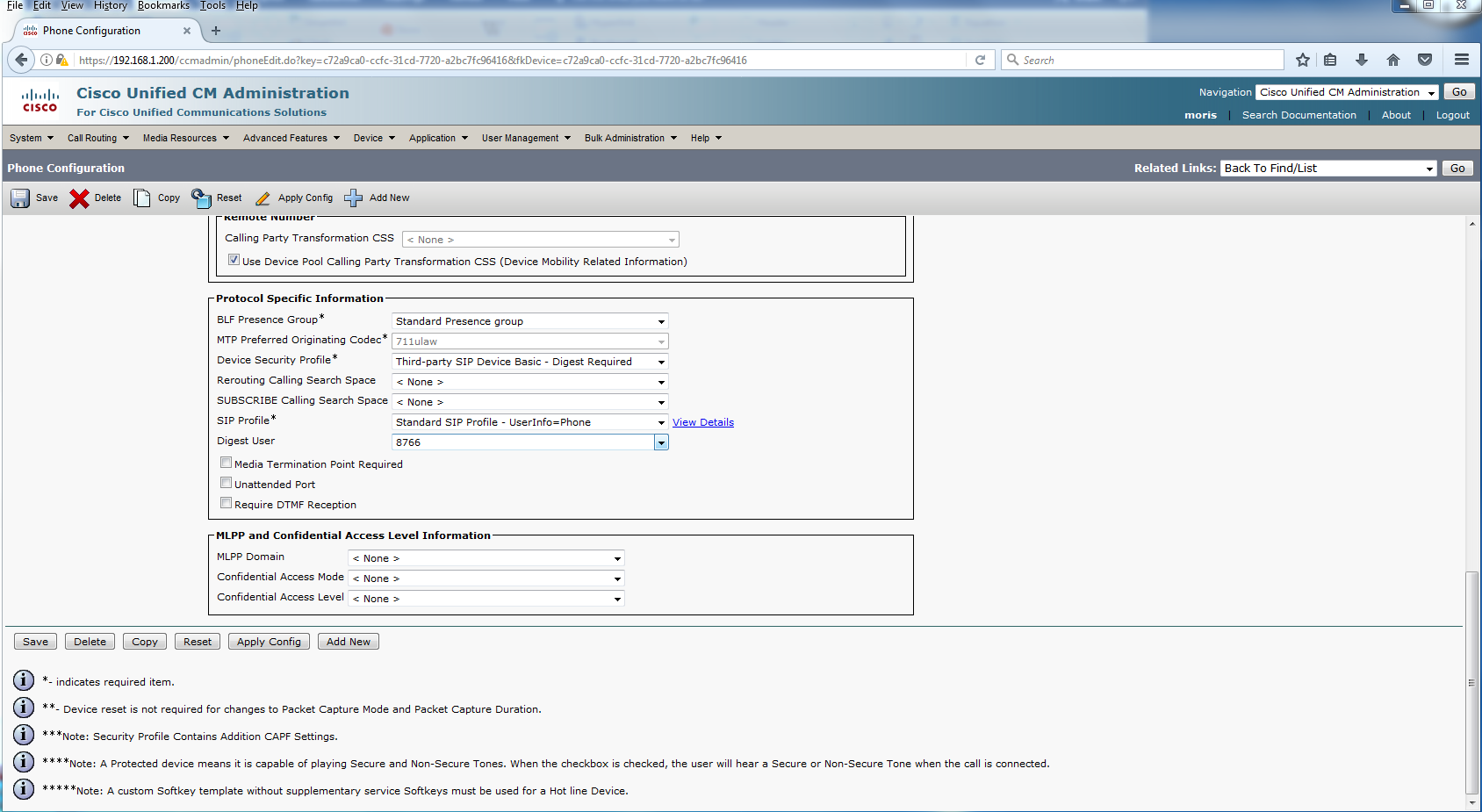Close the Phone Configuration browser tab
Screen dimensions: 1482x812
[187, 31]
